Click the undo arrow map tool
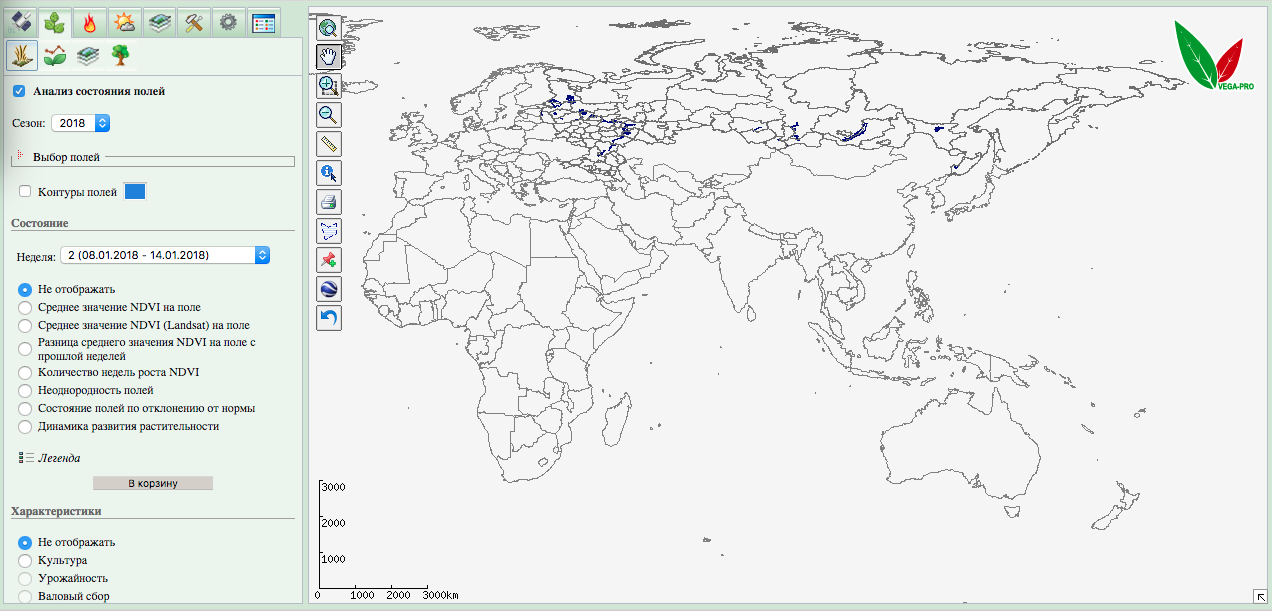This screenshot has height=611, width=1272. (329, 318)
